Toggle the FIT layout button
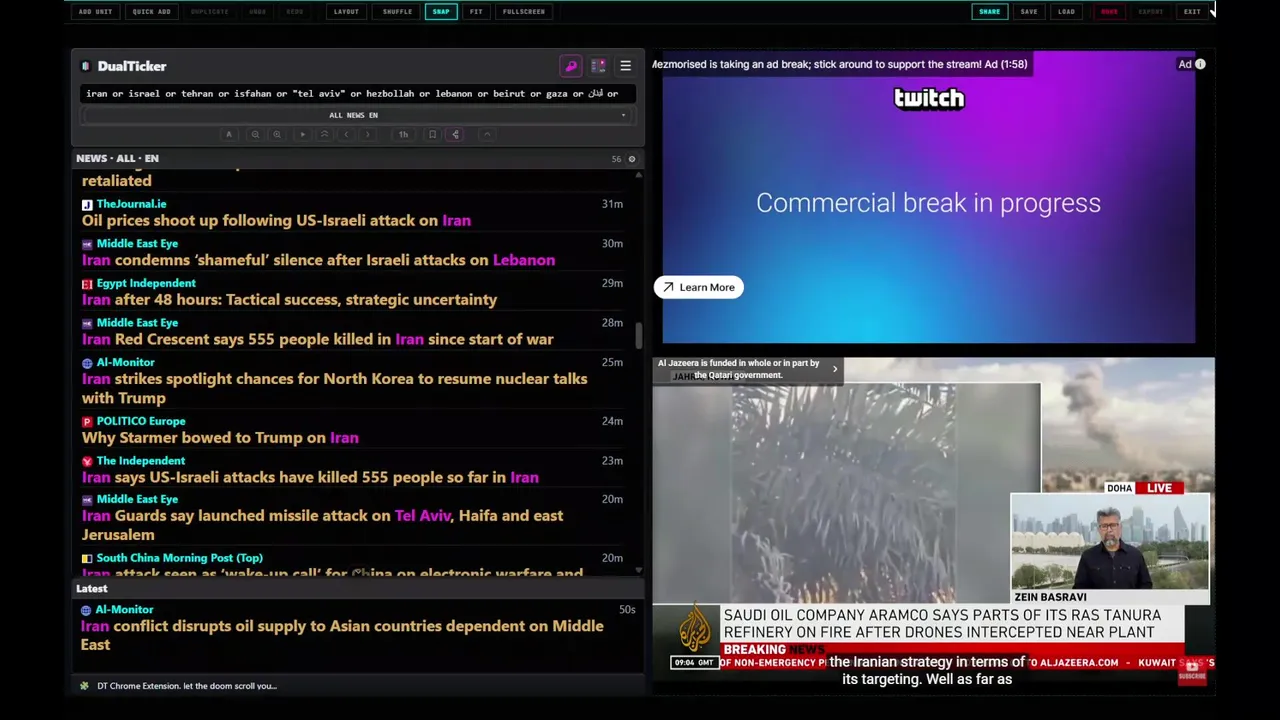Viewport: 1280px width, 720px height. coord(476,11)
